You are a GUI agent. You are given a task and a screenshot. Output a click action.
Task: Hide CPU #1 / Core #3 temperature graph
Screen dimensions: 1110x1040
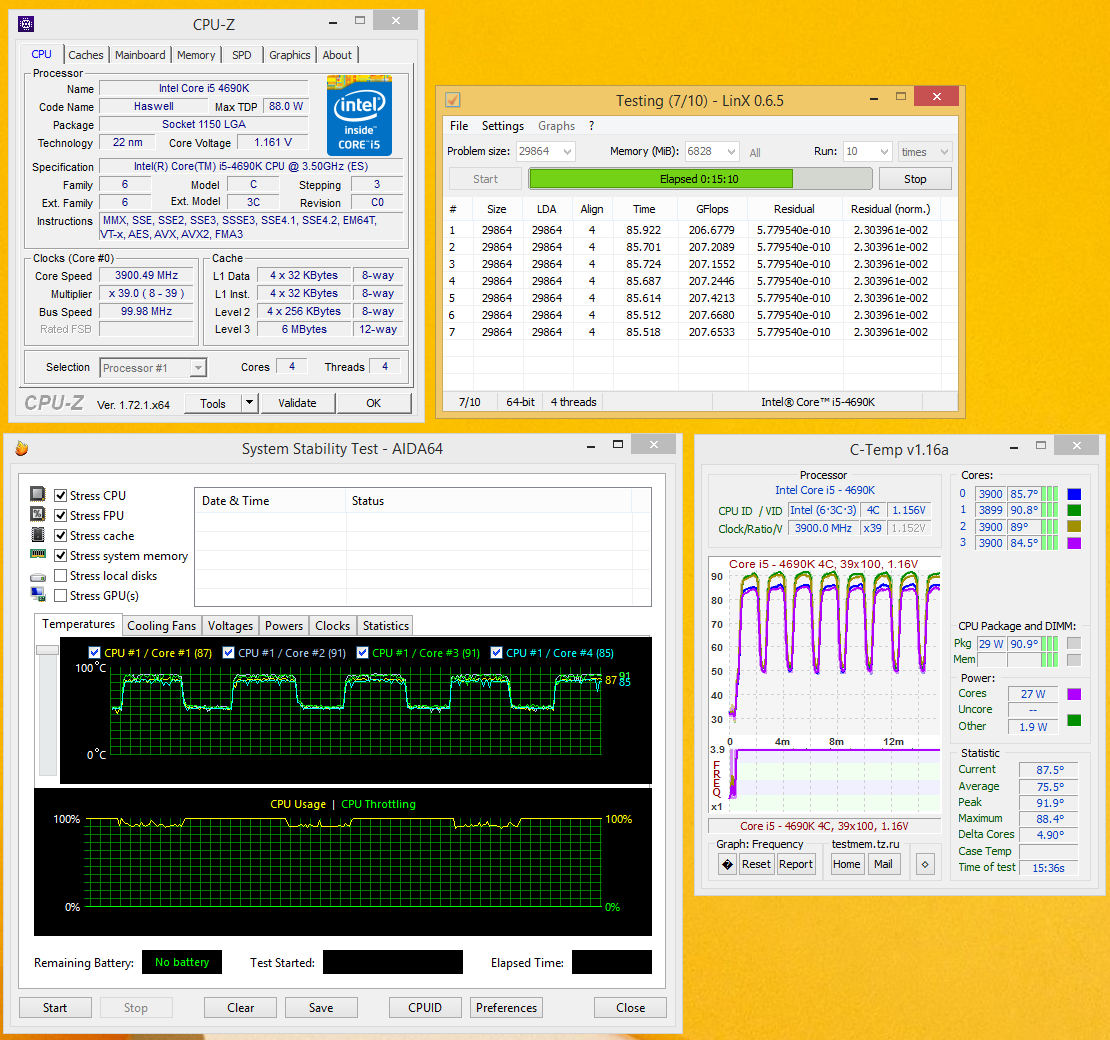363,653
